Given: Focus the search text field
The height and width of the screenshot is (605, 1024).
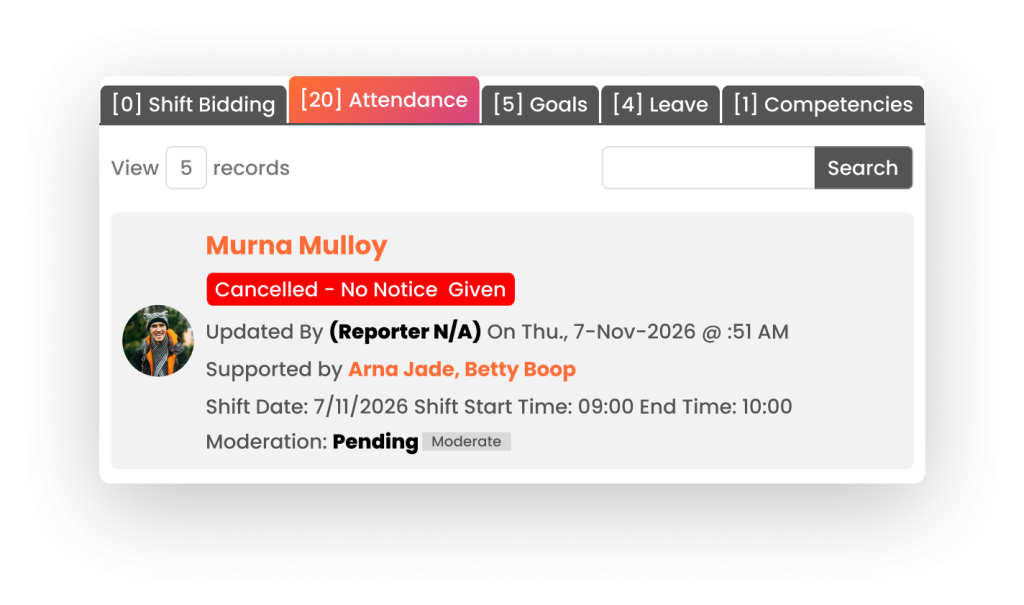Looking at the screenshot, I should [x=708, y=167].
